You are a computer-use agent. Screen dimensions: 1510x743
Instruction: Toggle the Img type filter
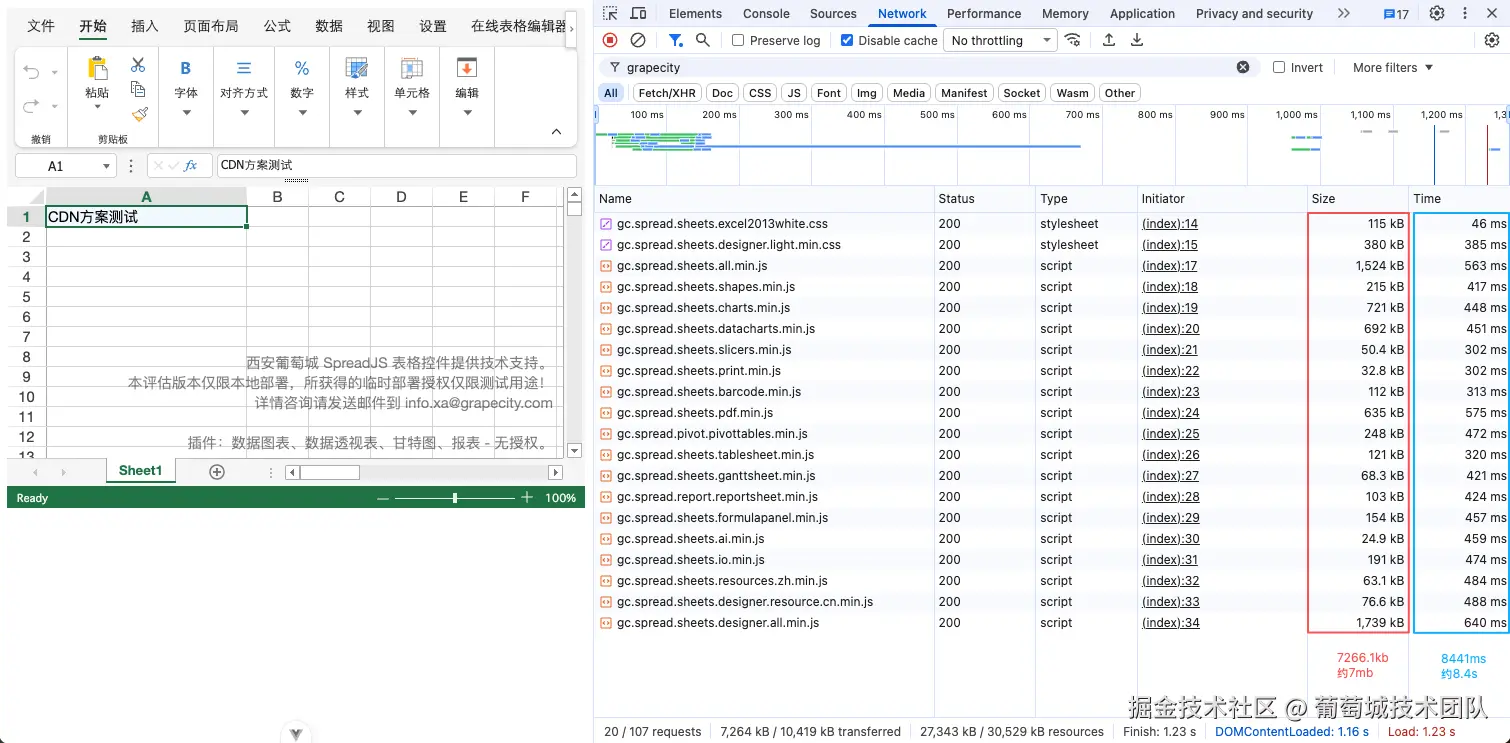867,93
